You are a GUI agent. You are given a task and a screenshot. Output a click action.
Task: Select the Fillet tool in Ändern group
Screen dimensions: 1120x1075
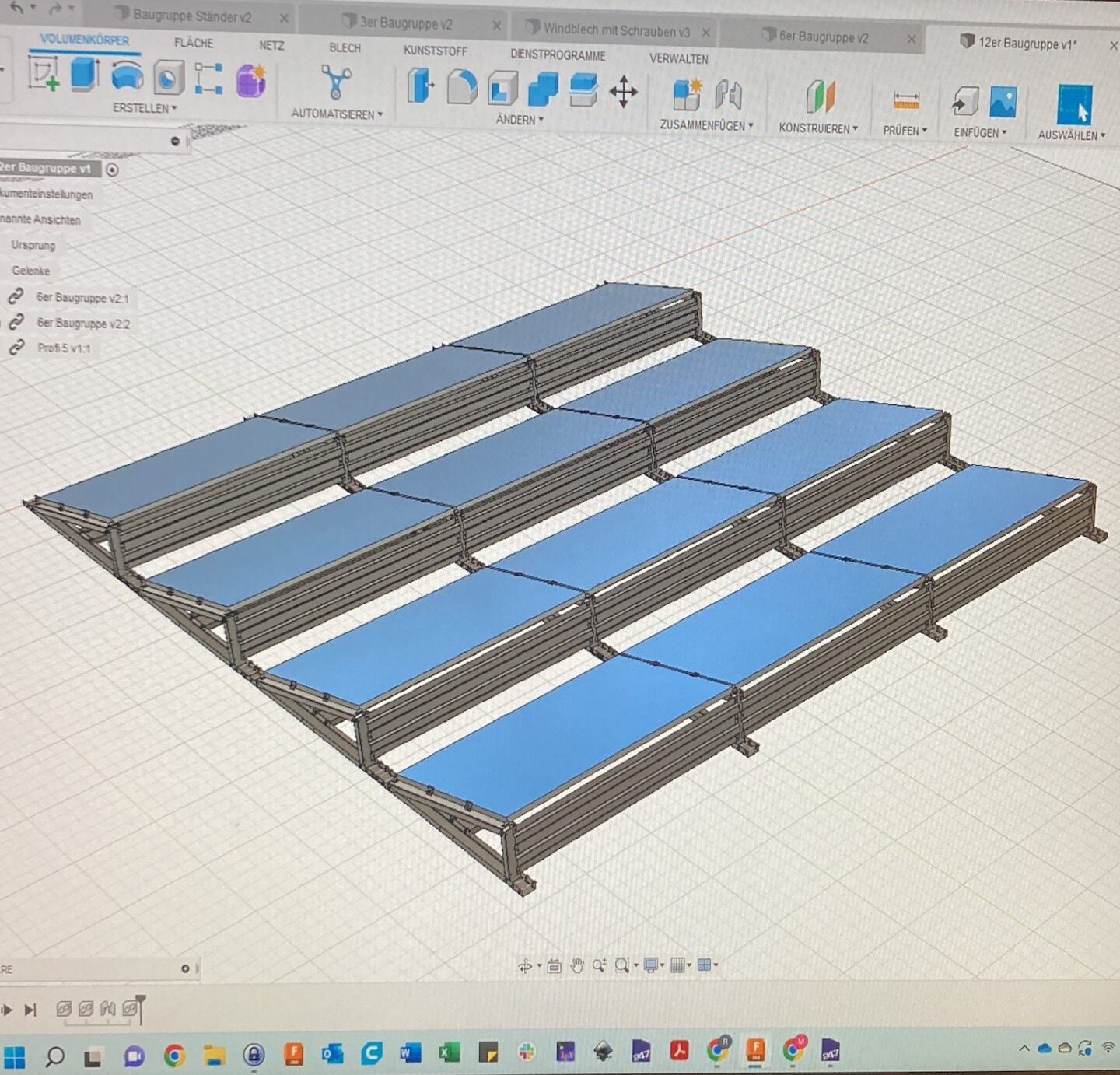click(461, 87)
